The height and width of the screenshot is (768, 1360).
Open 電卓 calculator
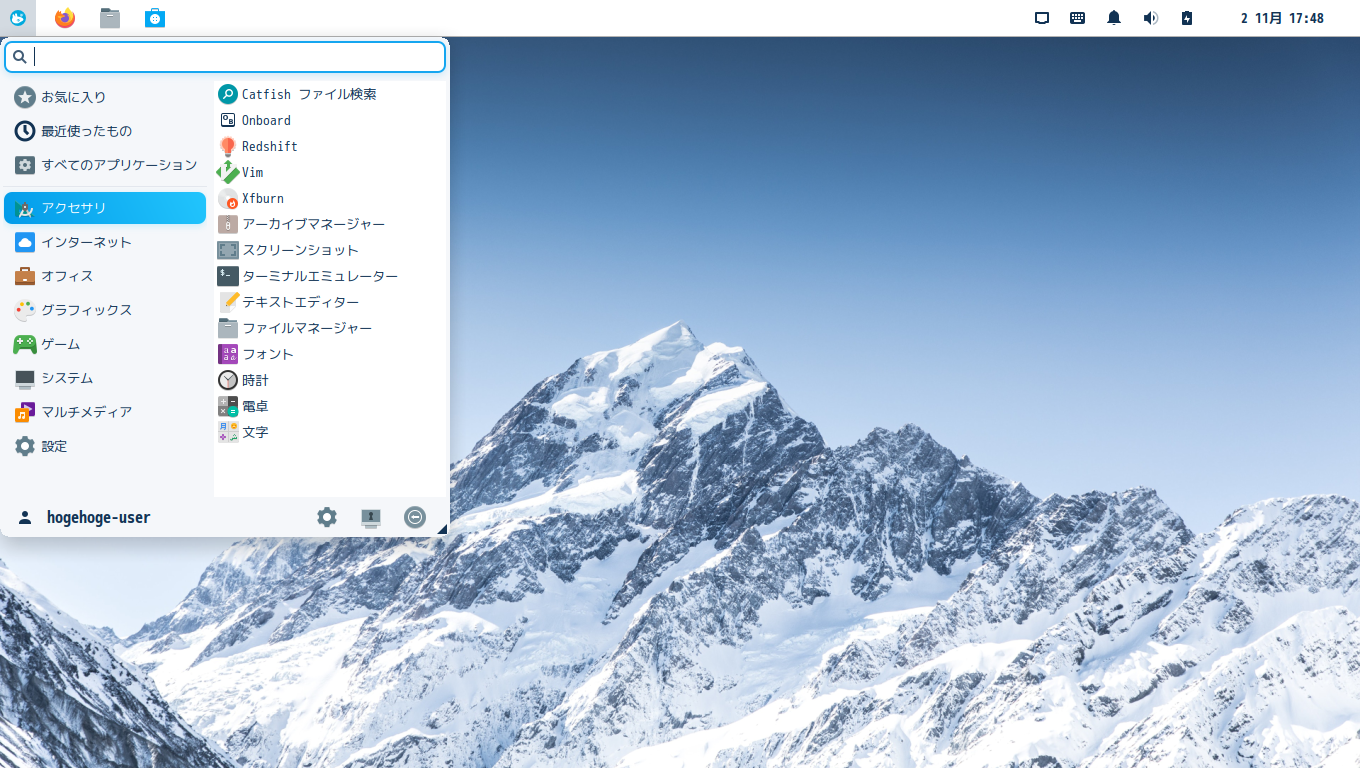coord(330,406)
